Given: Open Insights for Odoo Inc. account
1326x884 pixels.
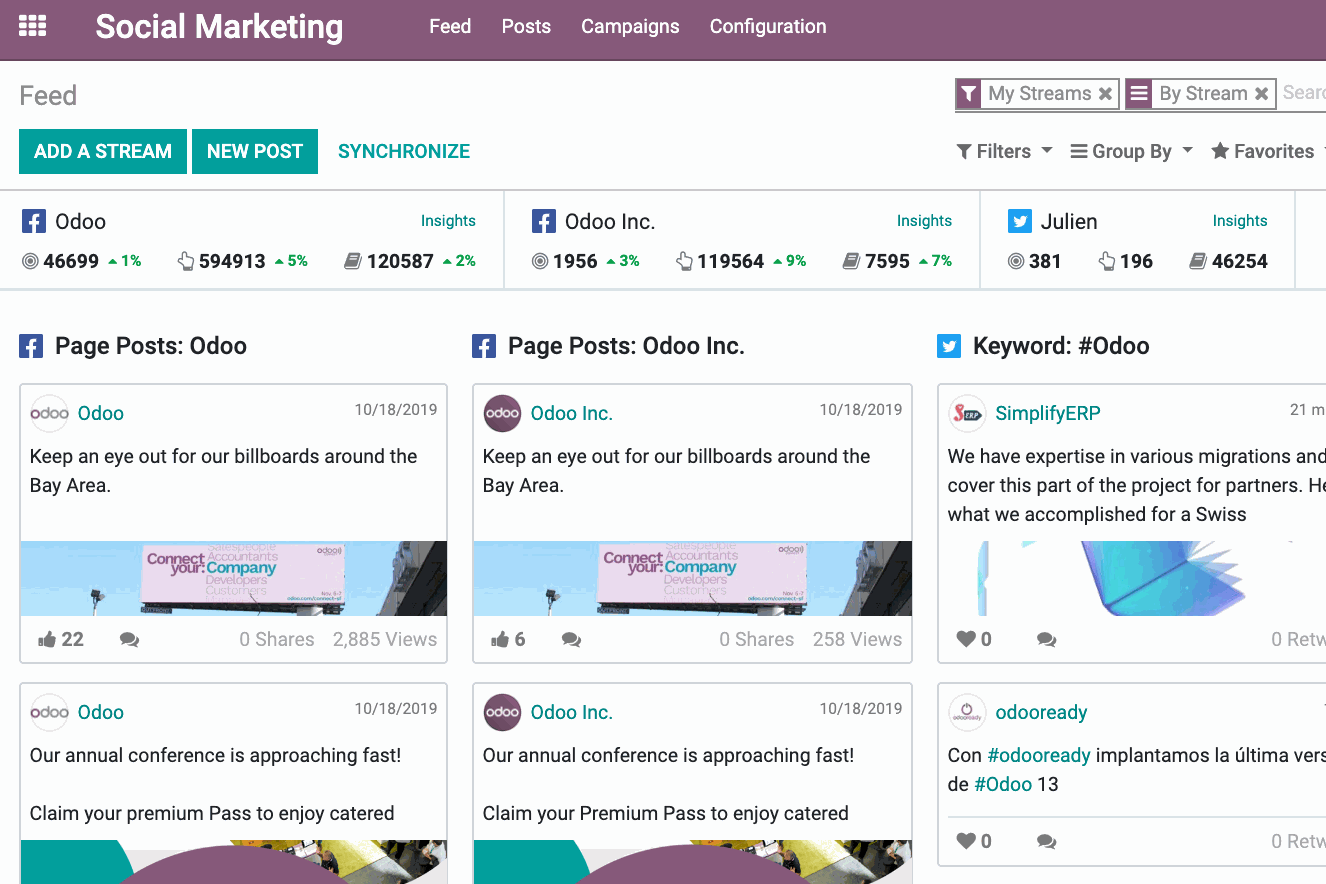Looking at the screenshot, I should coord(924,221).
